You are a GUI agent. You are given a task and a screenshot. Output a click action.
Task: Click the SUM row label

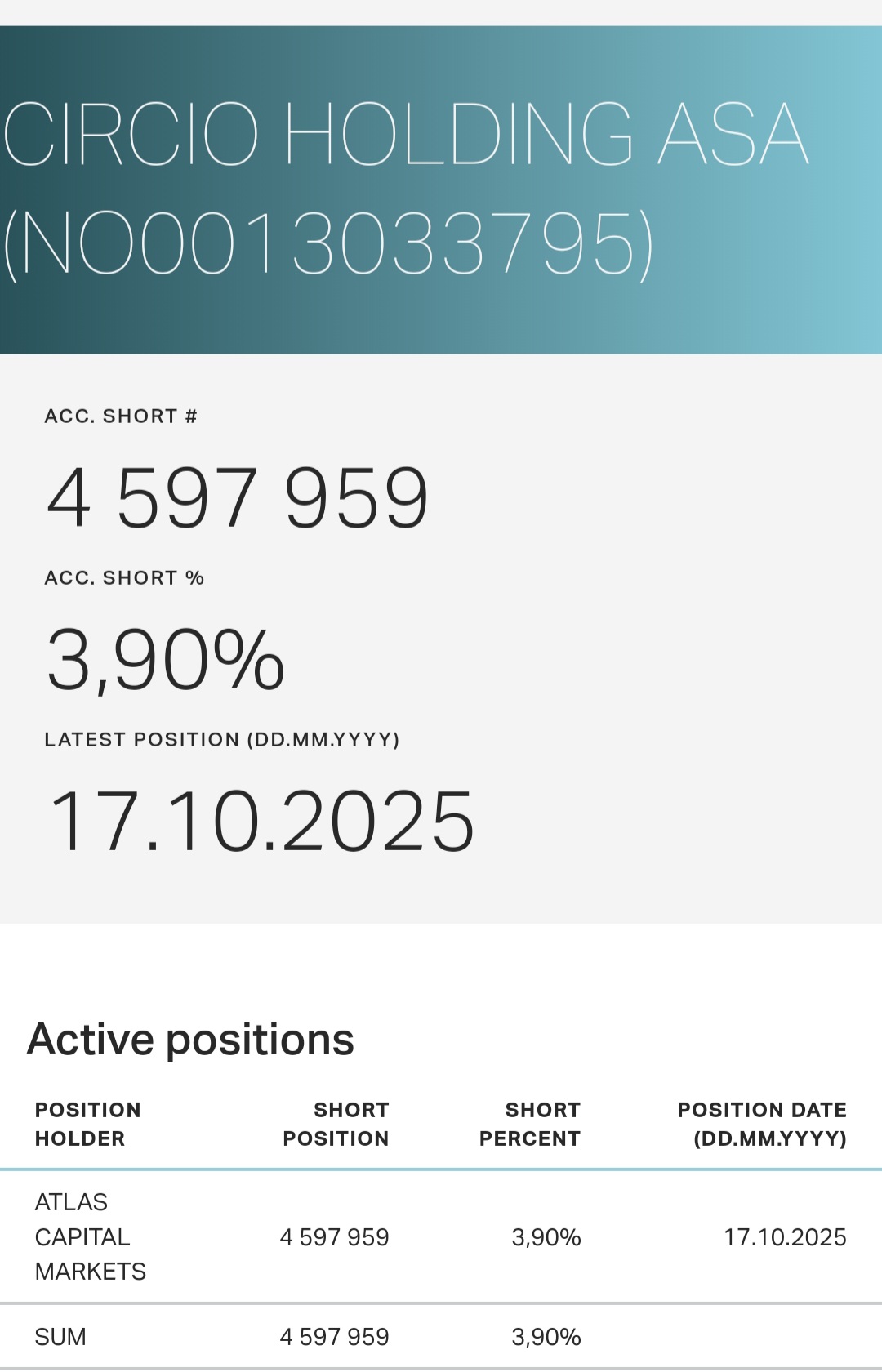tap(60, 1337)
